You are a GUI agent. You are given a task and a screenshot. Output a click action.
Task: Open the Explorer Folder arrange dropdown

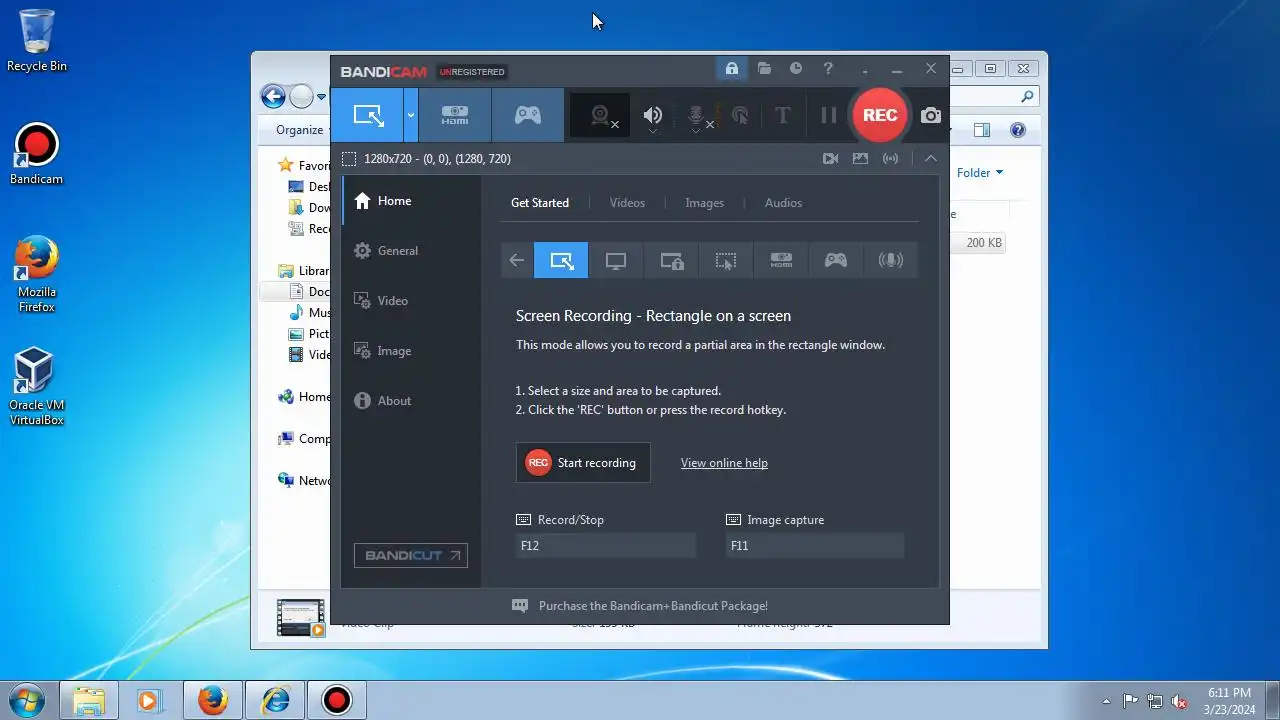tap(980, 173)
